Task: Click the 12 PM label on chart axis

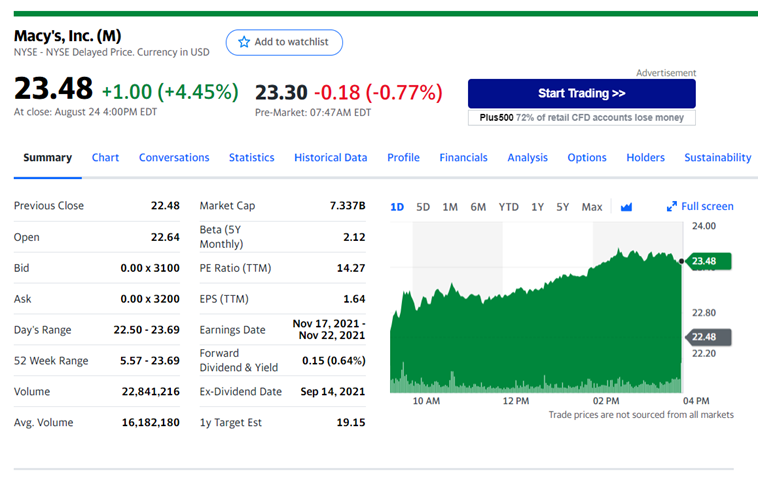Action: point(516,401)
